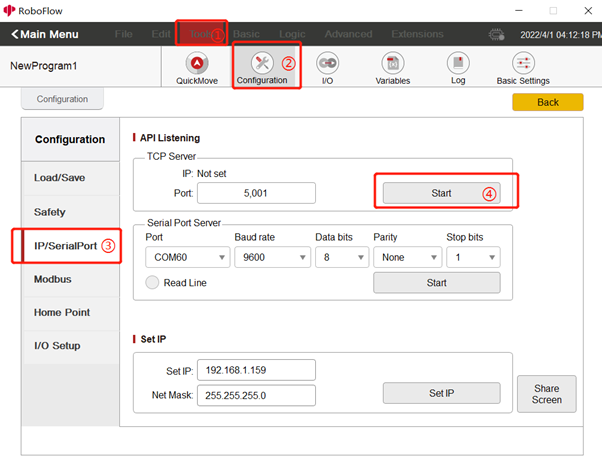Open the Log icon

point(458,64)
